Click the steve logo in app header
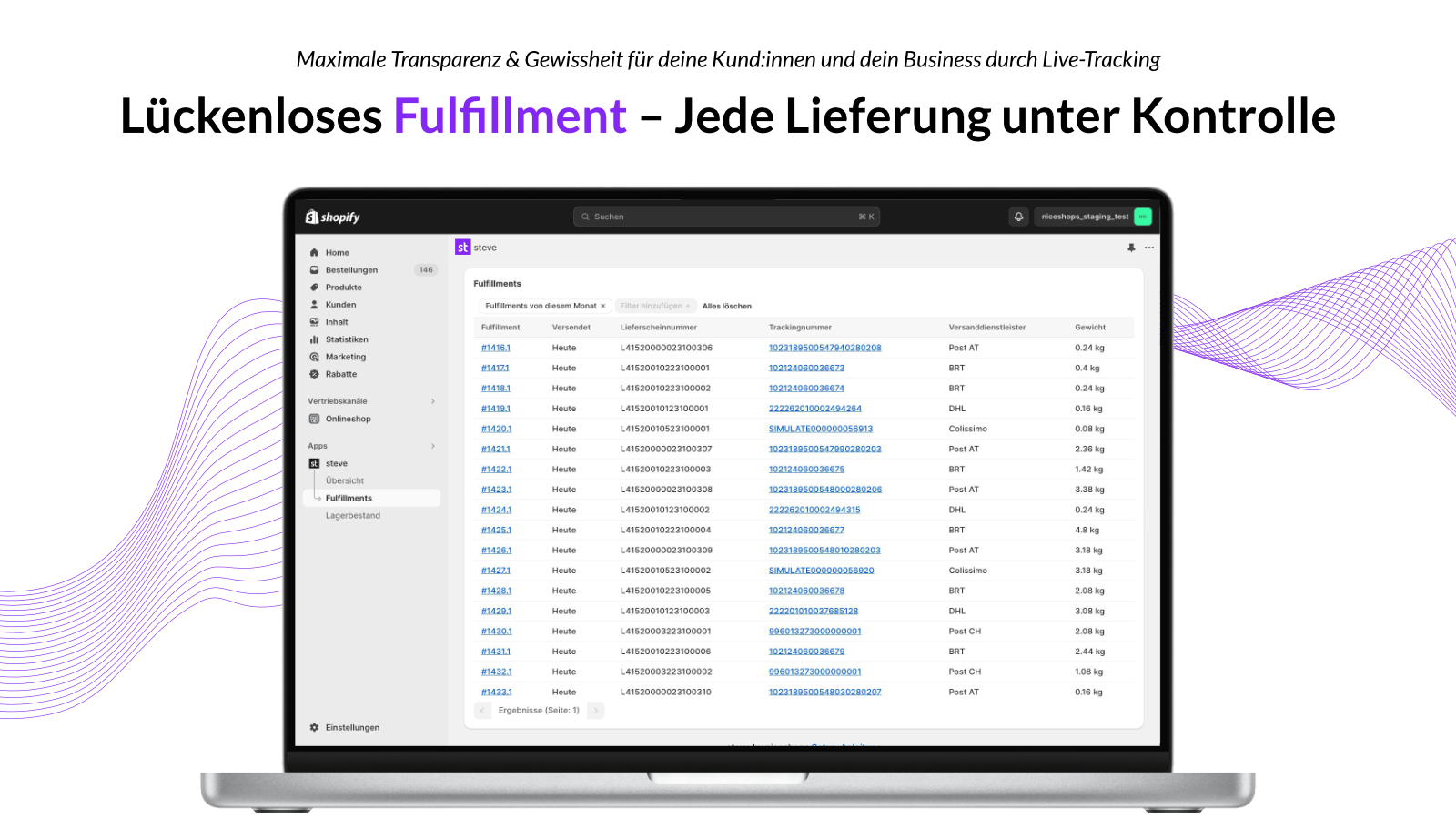 (x=462, y=248)
